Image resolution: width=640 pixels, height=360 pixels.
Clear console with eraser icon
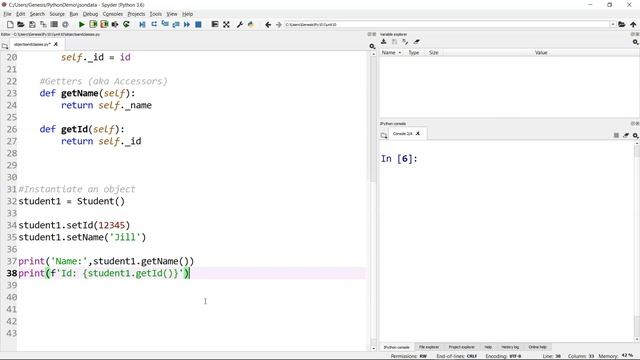click(x=626, y=135)
